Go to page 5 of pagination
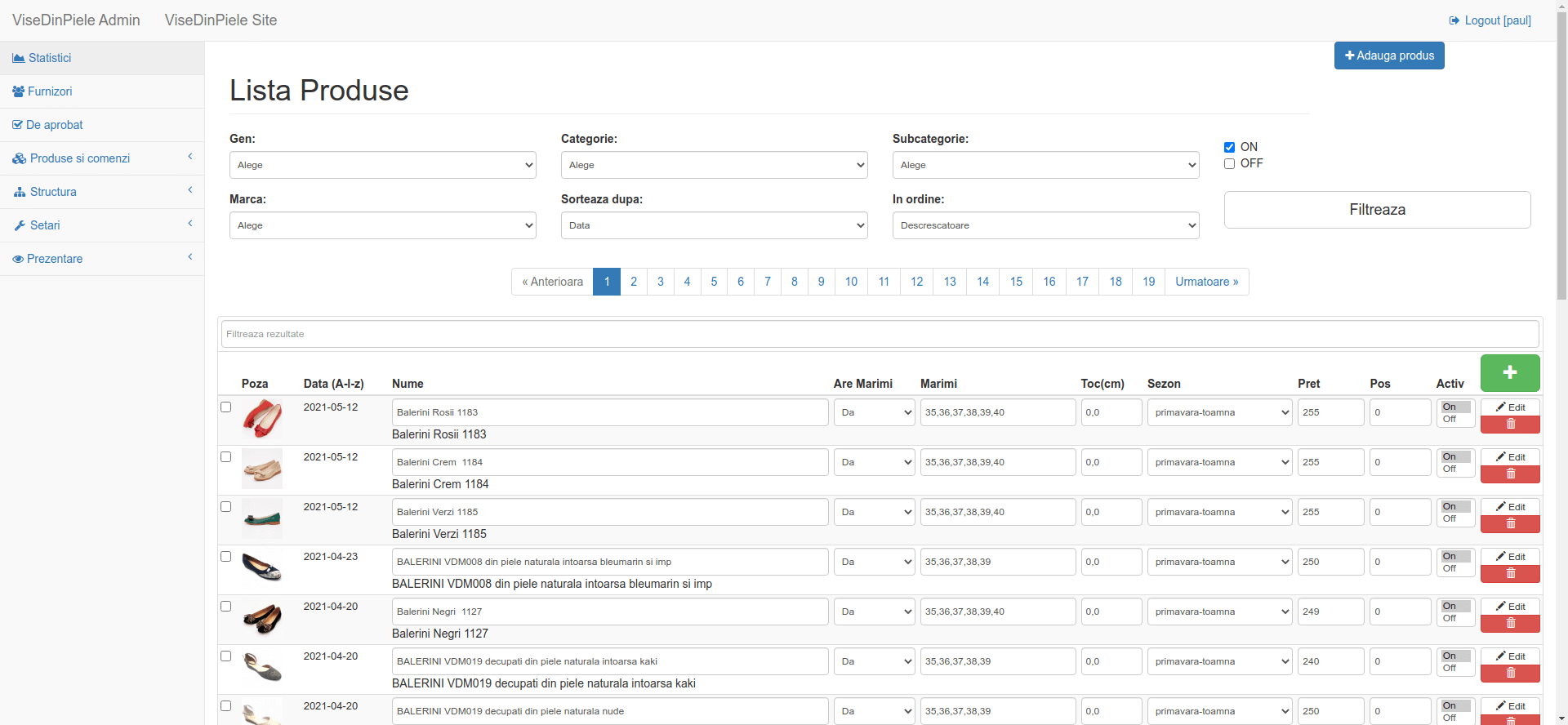Viewport: 1568px width, 725px height. click(x=714, y=282)
